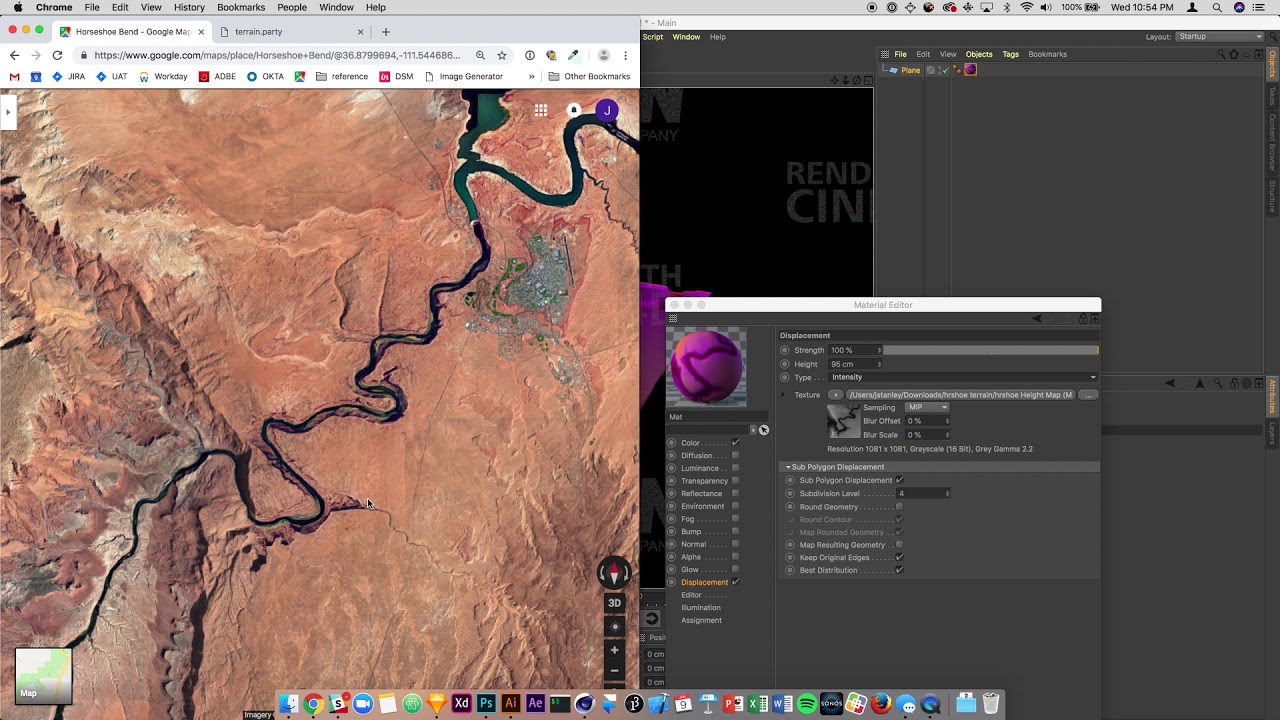Zoom out on the Google map
Screen dimensions: 1280x720
(614, 671)
